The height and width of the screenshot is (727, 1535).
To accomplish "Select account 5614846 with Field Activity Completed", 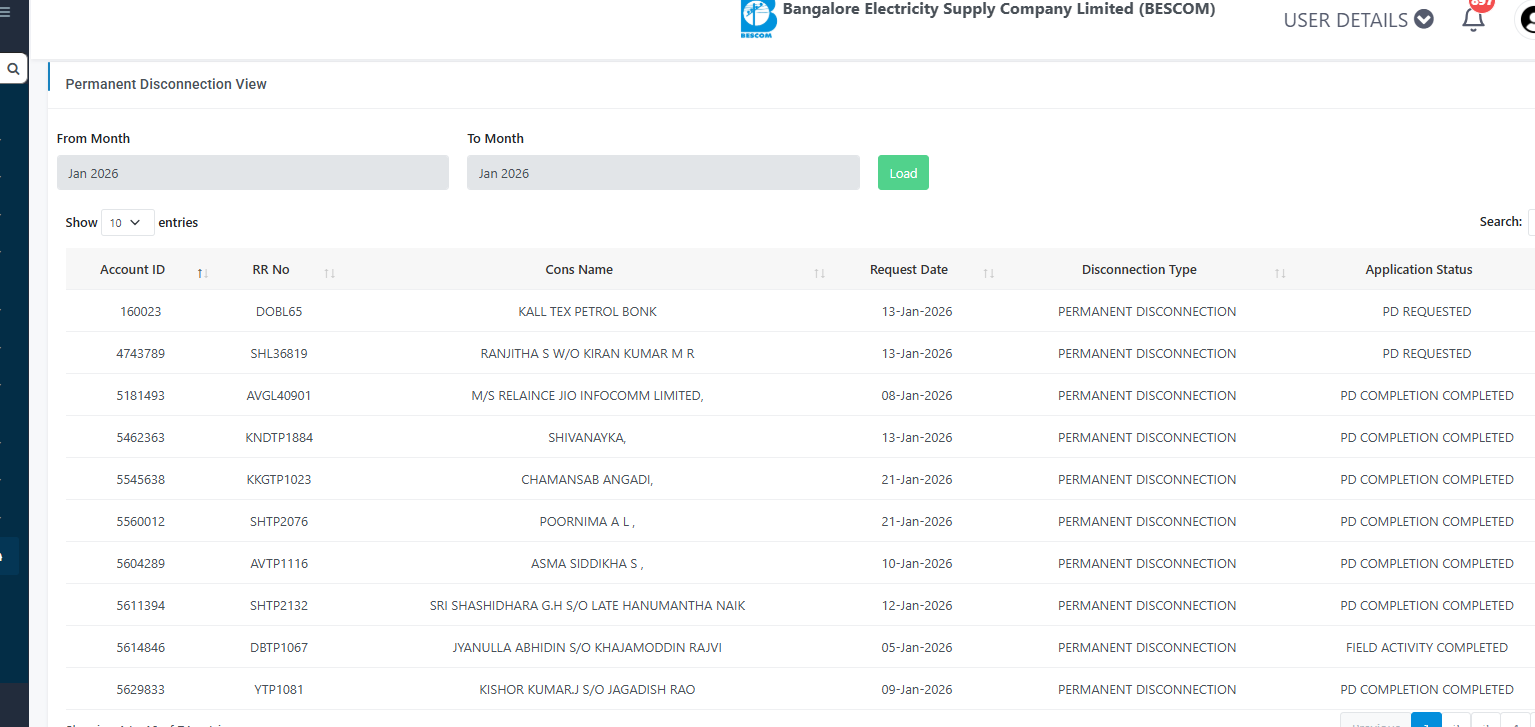I will click(x=140, y=648).
